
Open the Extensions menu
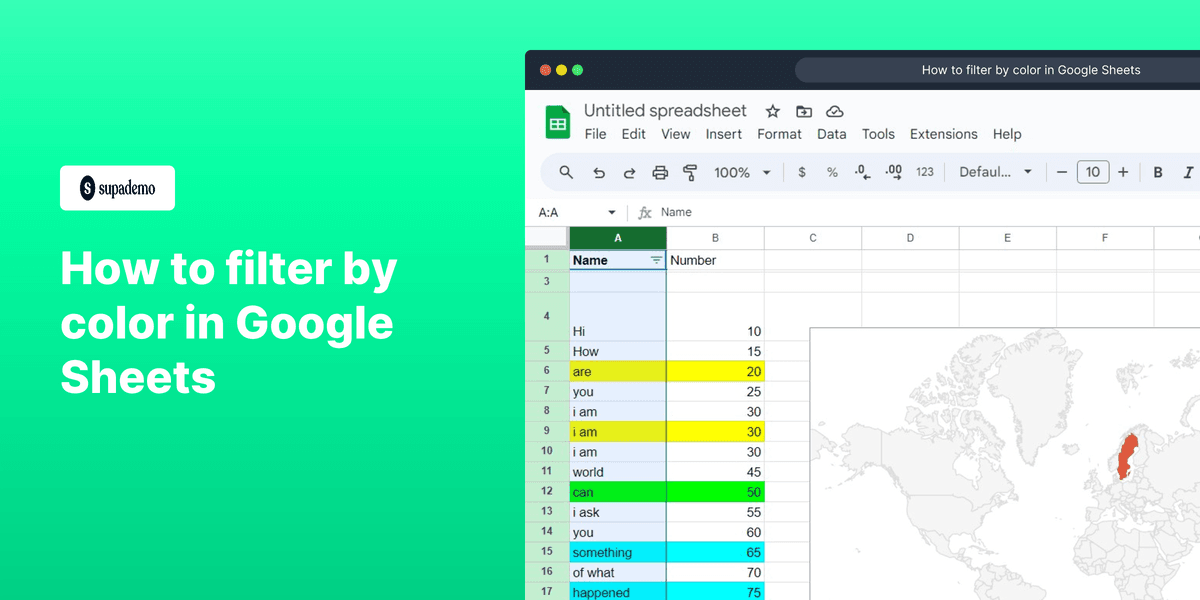click(943, 133)
